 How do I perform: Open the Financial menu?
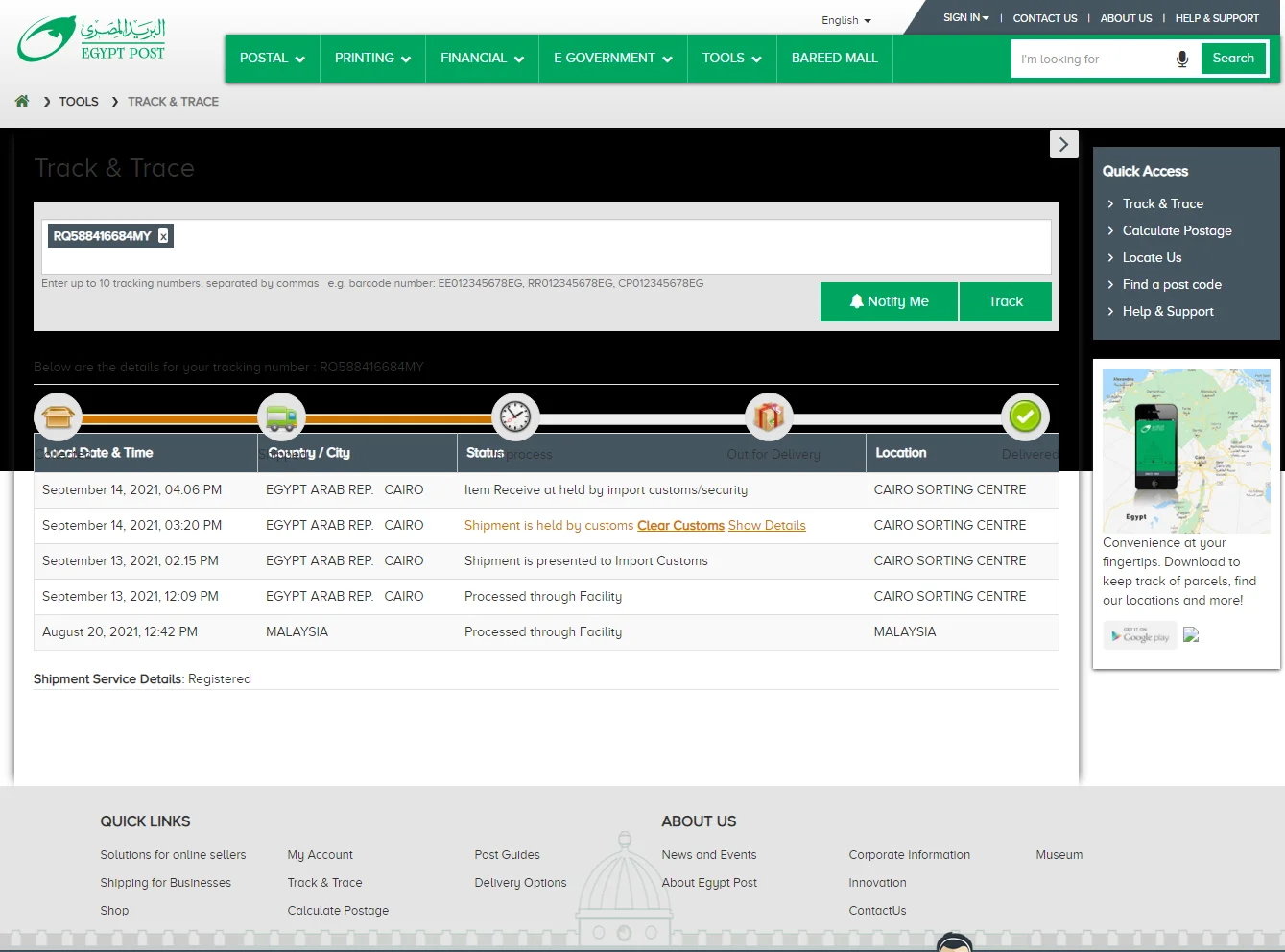tap(482, 59)
